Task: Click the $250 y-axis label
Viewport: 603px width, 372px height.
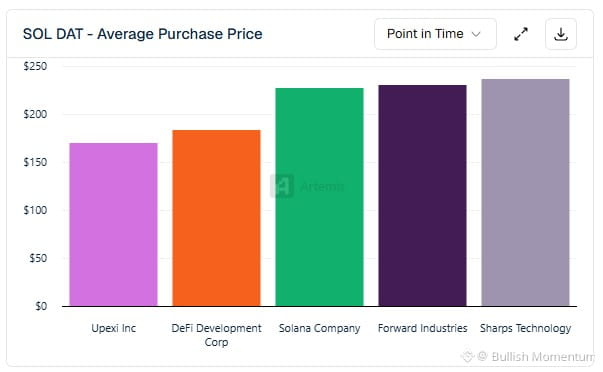Action: 35,66
